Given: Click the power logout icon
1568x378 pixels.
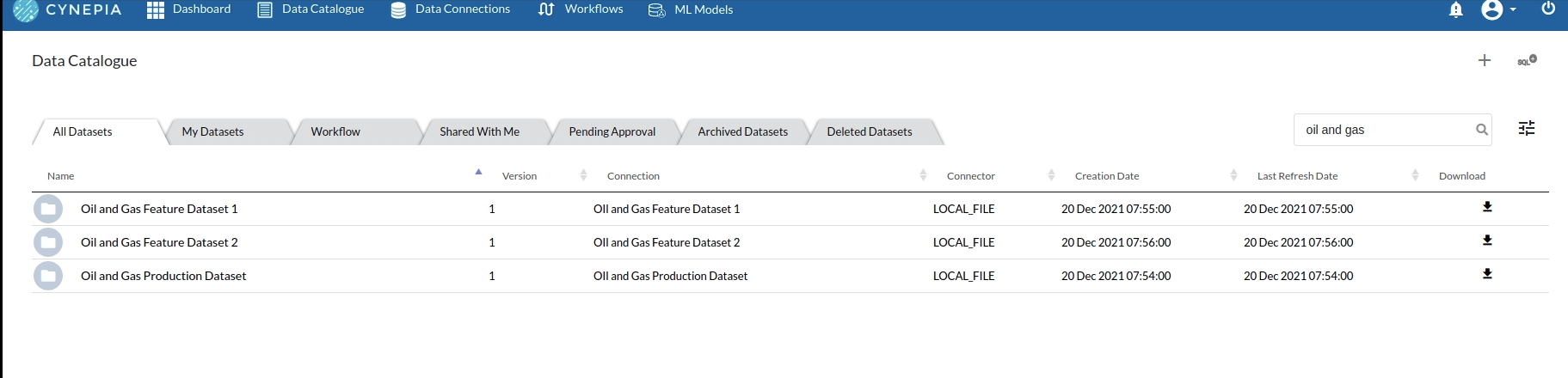Looking at the screenshot, I should [x=1548, y=9].
